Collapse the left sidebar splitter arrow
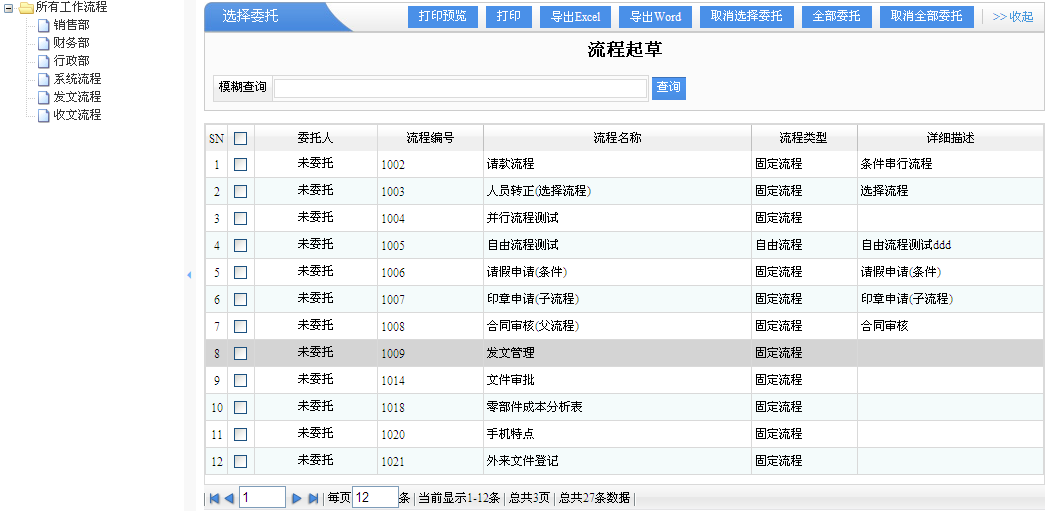 pos(189,275)
